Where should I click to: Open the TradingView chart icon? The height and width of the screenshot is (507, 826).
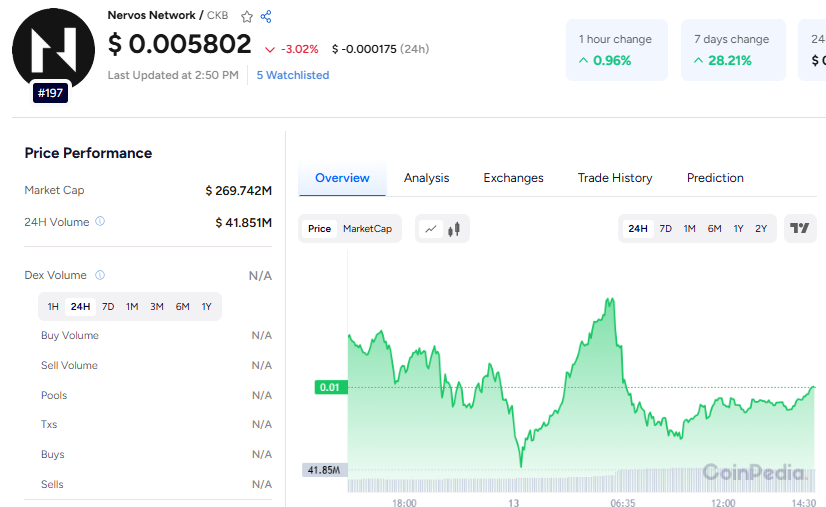(800, 228)
